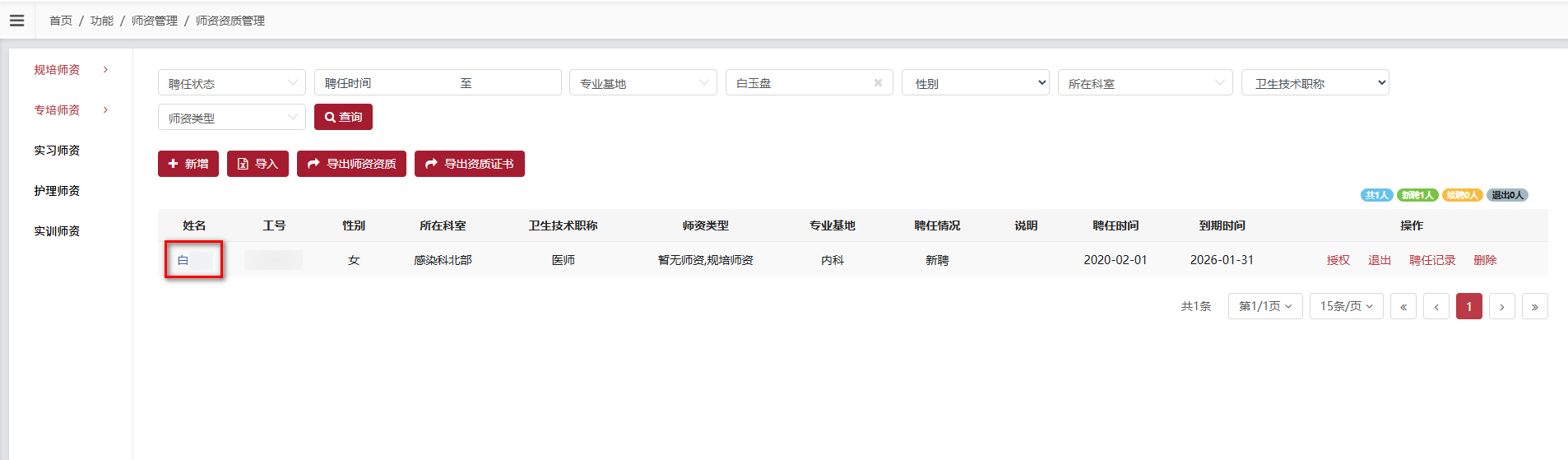The height and width of the screenshot is (460, 1568).
Task: Go to next page arrow ›
Action: click(1502, 306)
